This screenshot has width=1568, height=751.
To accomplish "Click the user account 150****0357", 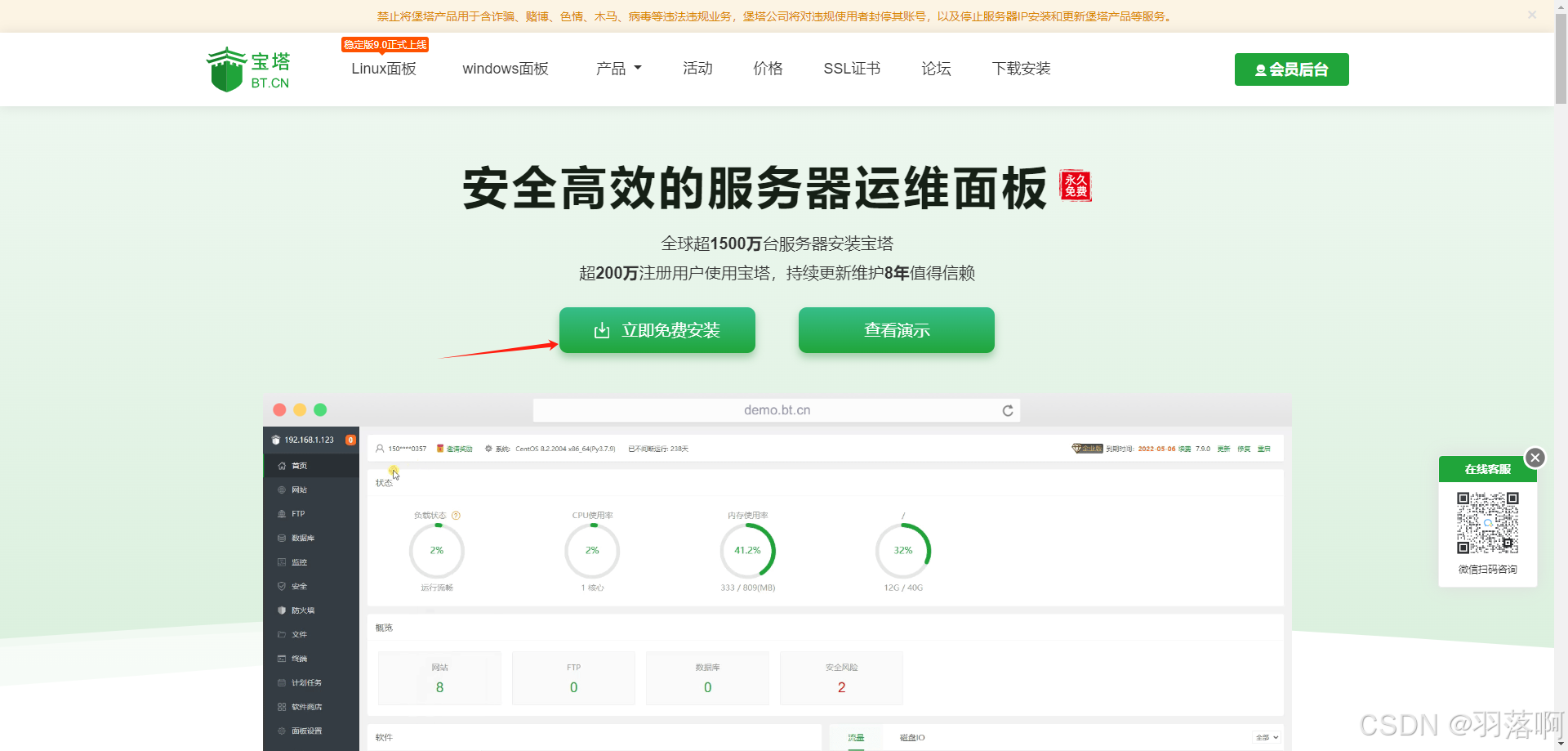I will click(x=401, y=449).
